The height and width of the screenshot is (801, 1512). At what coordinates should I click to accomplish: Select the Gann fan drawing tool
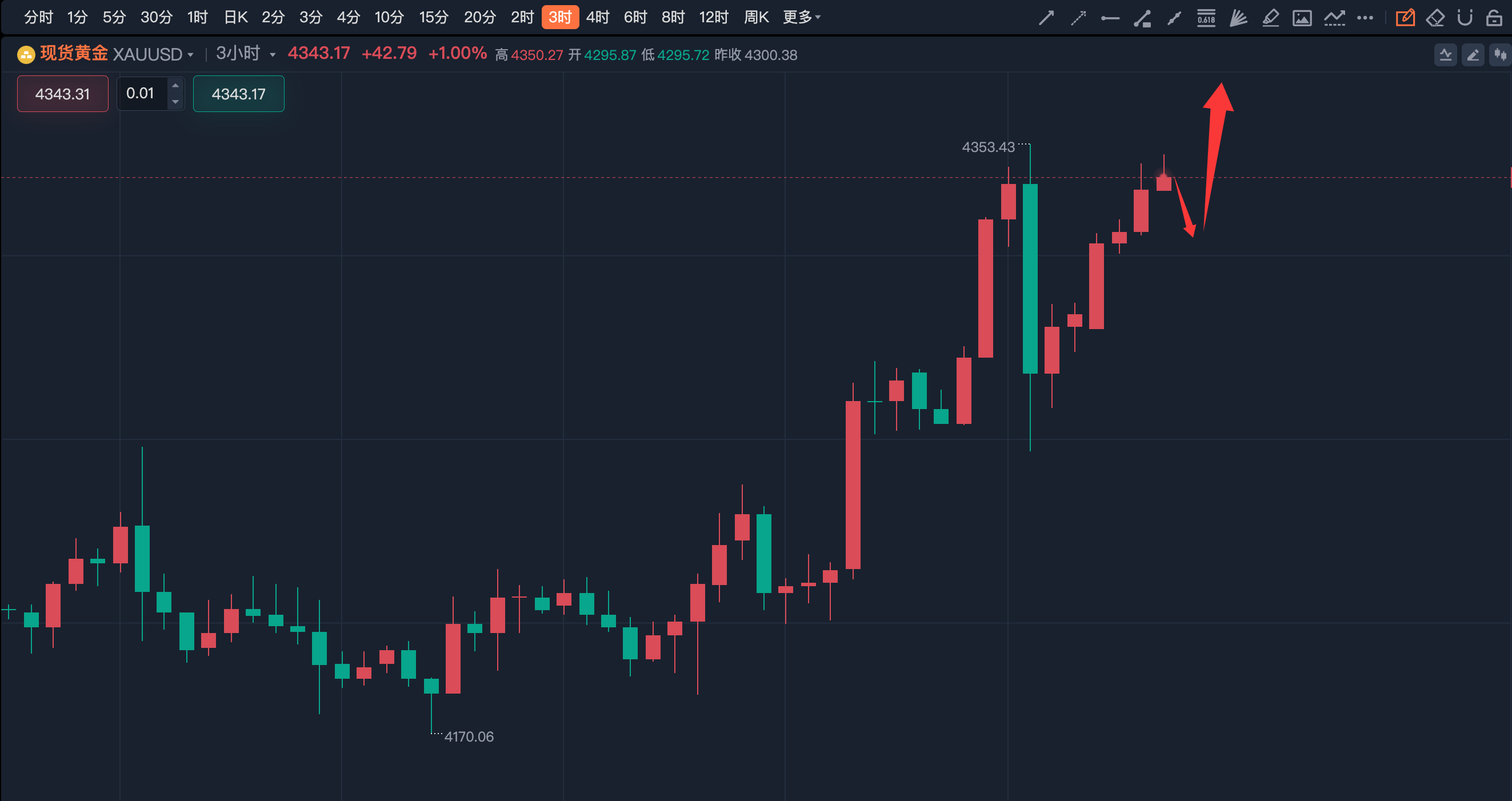pyautogui.click(x=1238, y=18)
